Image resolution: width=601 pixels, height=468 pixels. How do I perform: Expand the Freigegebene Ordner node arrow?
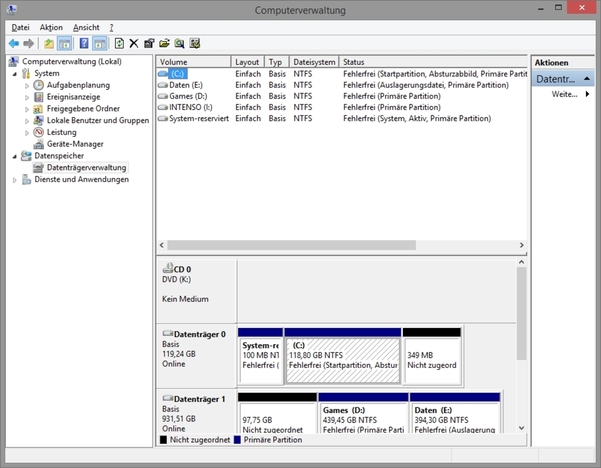coord(27,110)
